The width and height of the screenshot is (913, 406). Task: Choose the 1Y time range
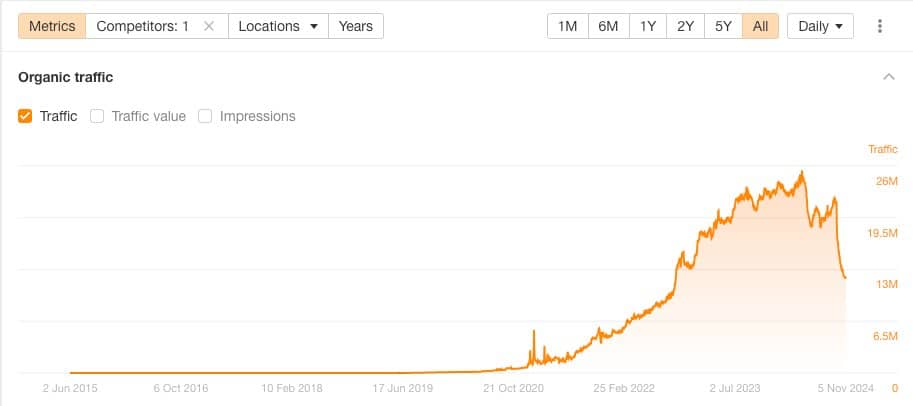point(647,26)
